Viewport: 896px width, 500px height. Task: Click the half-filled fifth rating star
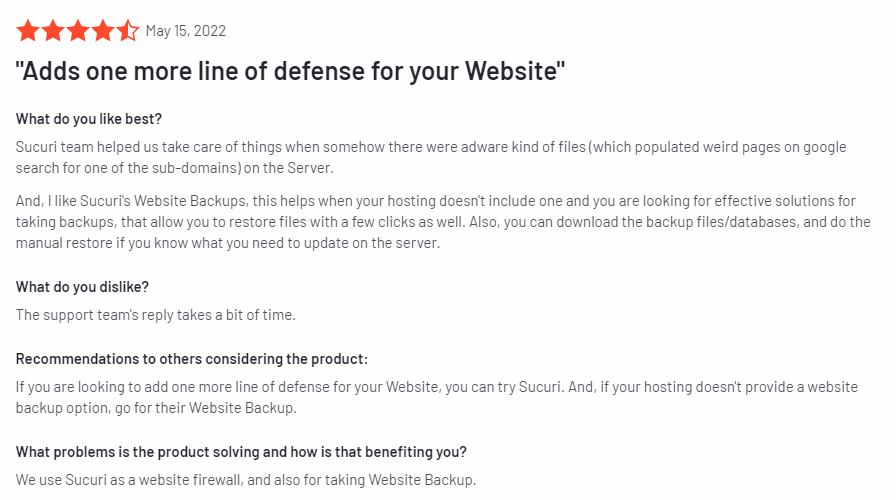pos(128,31)
